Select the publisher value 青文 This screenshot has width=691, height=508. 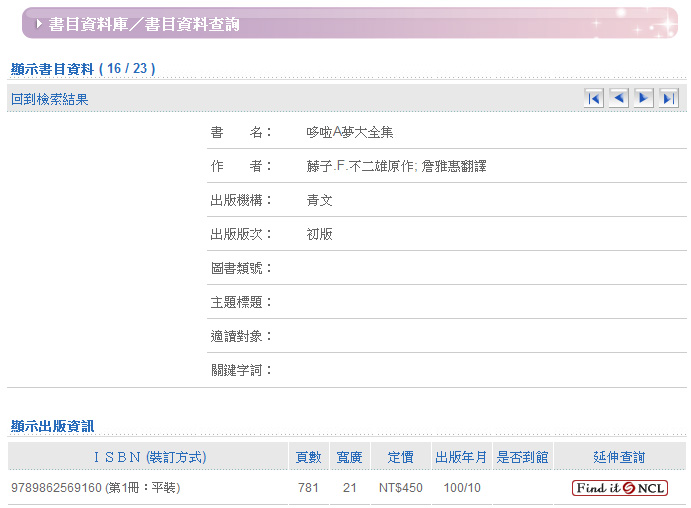point(319,200)
